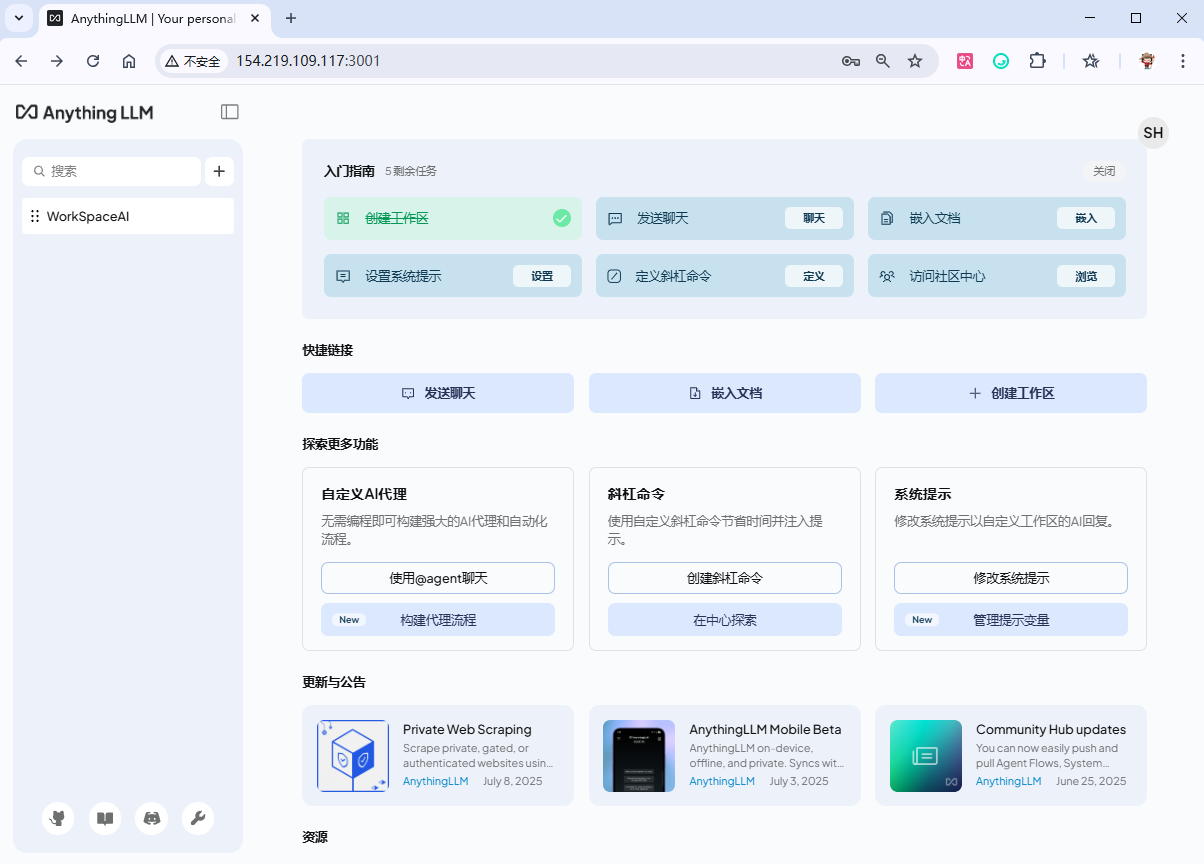Click the Private Web Scraping title
1204x864 pixels.
(467, 730)
